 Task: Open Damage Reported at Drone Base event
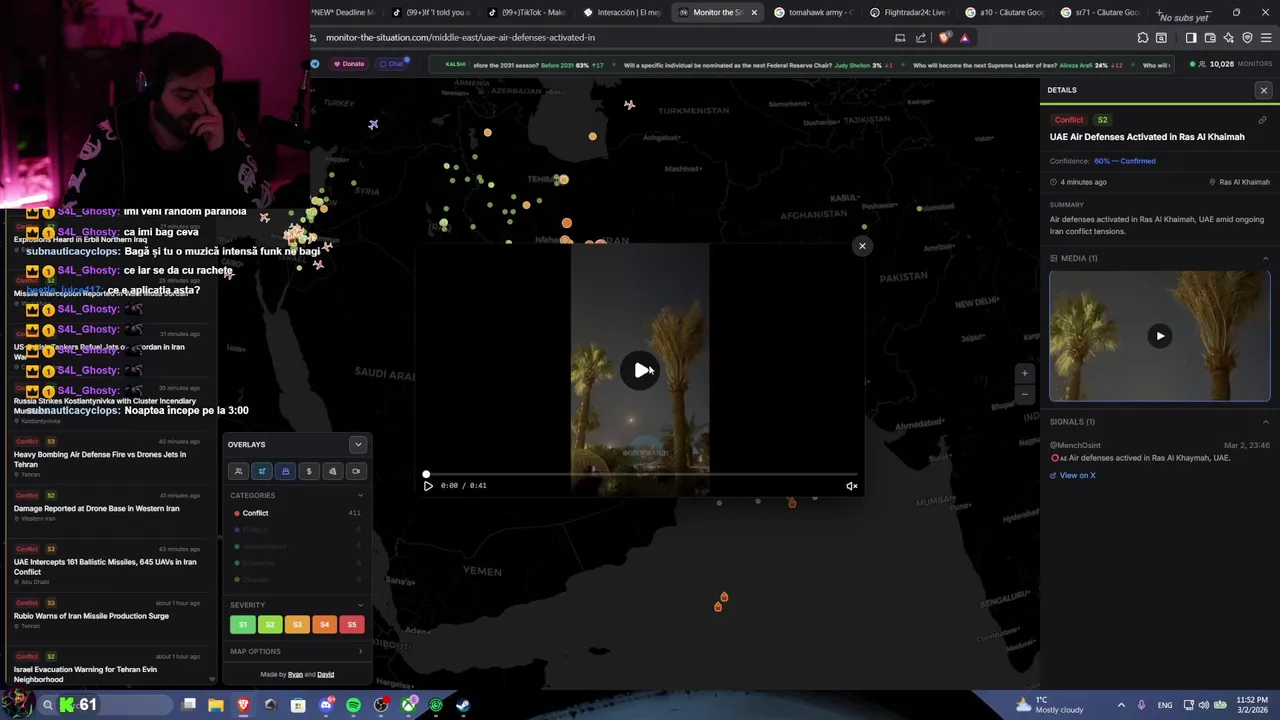pyautogui.click(x=108, y=508)
